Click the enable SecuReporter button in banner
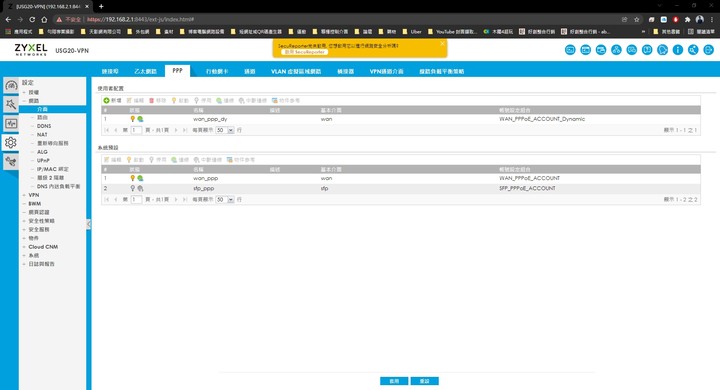720x390 pixels. point(304,52)
